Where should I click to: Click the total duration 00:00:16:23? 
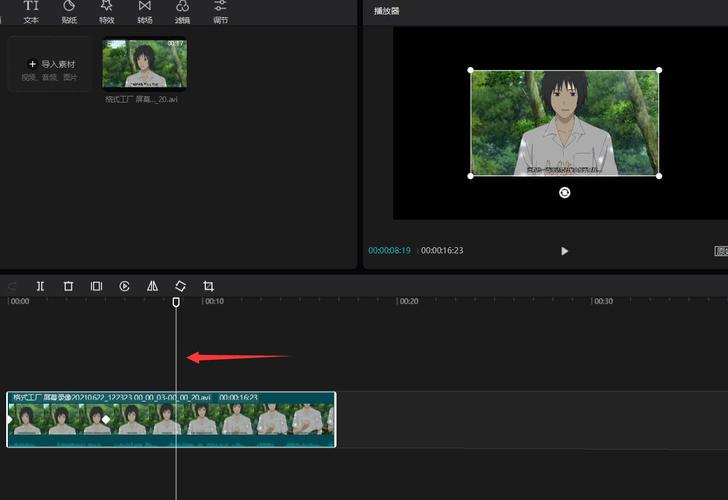tap(442, 251)
